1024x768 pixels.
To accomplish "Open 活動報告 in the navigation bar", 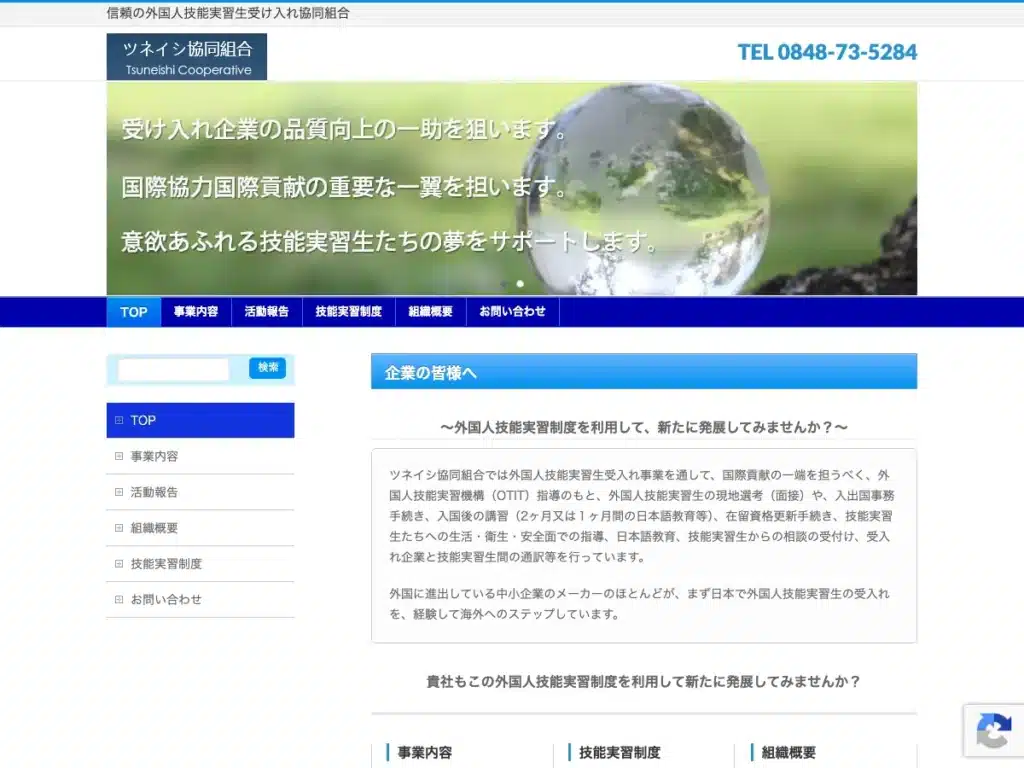I will click(x=266, y=312).
